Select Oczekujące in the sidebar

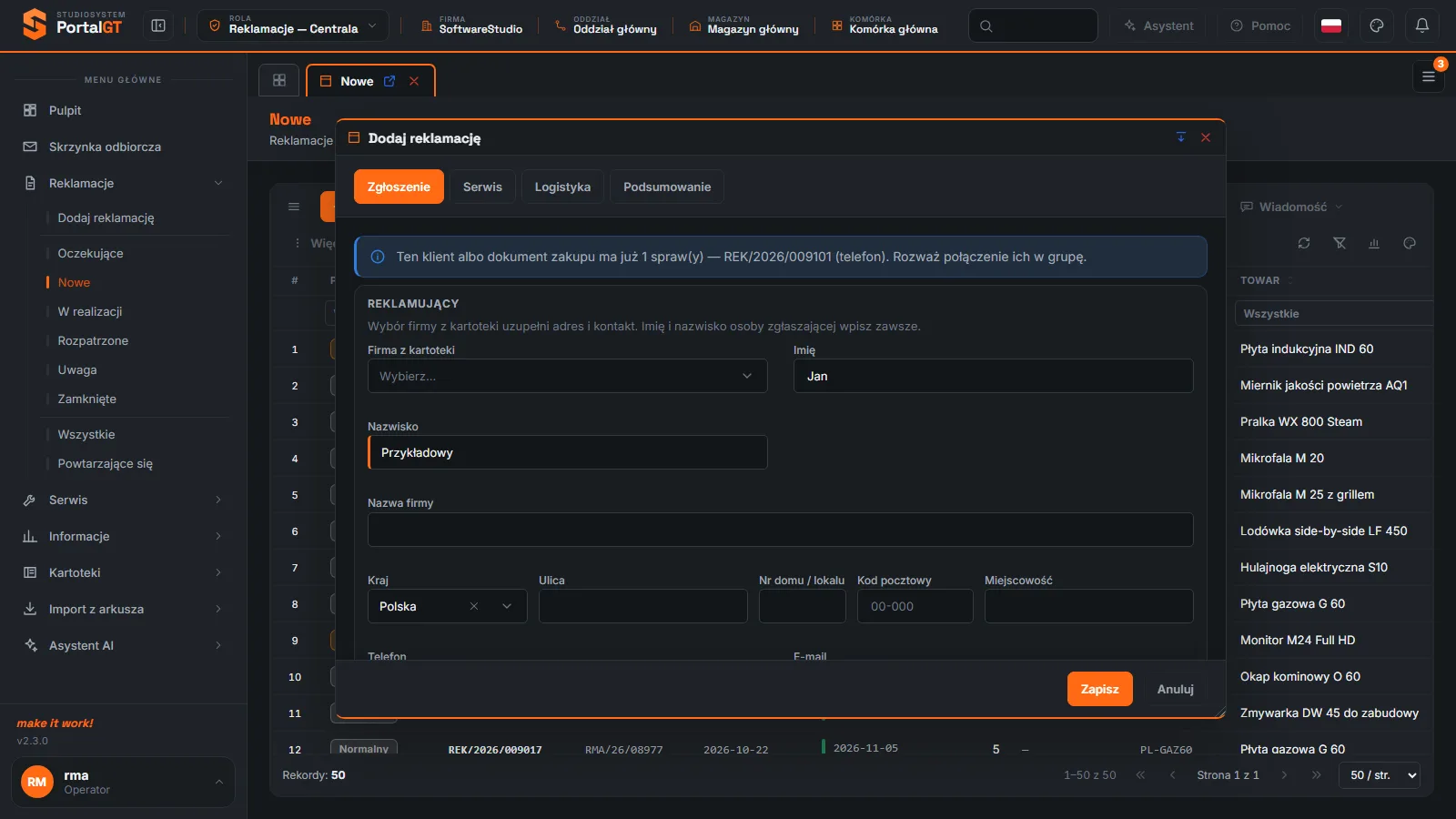[x=91, y=253]
